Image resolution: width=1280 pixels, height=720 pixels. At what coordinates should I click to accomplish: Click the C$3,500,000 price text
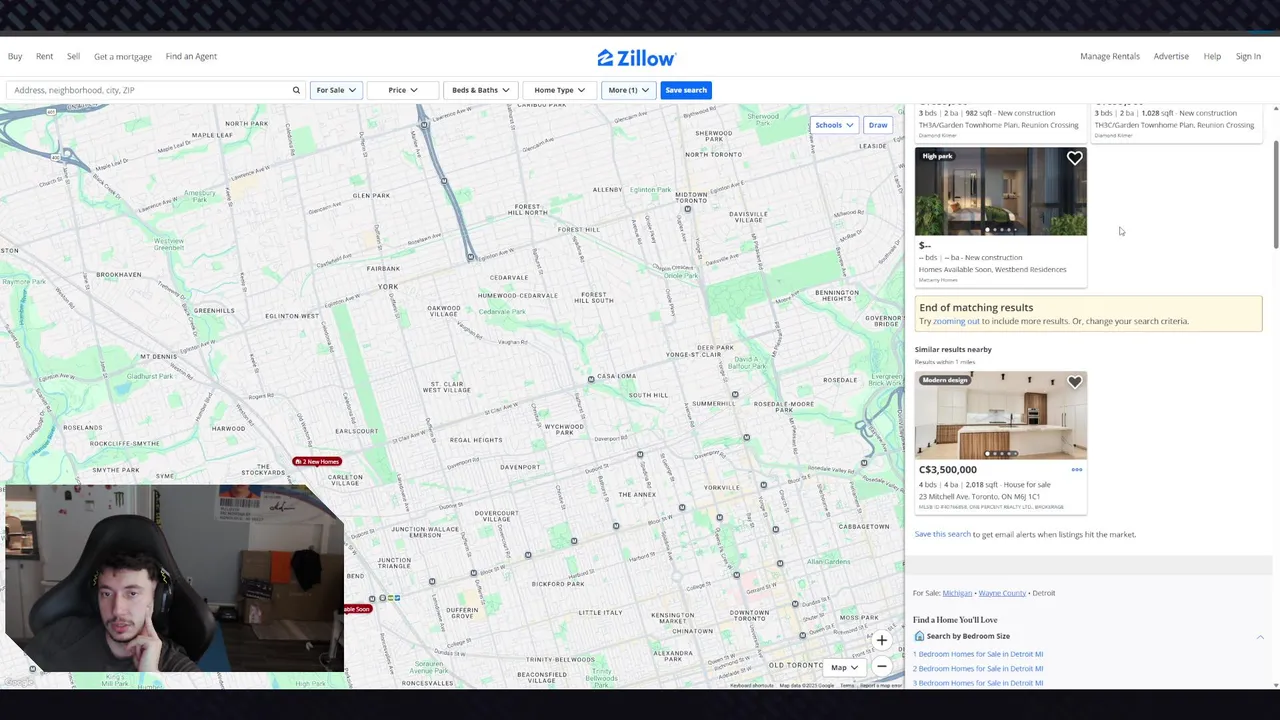coord(948,469)
